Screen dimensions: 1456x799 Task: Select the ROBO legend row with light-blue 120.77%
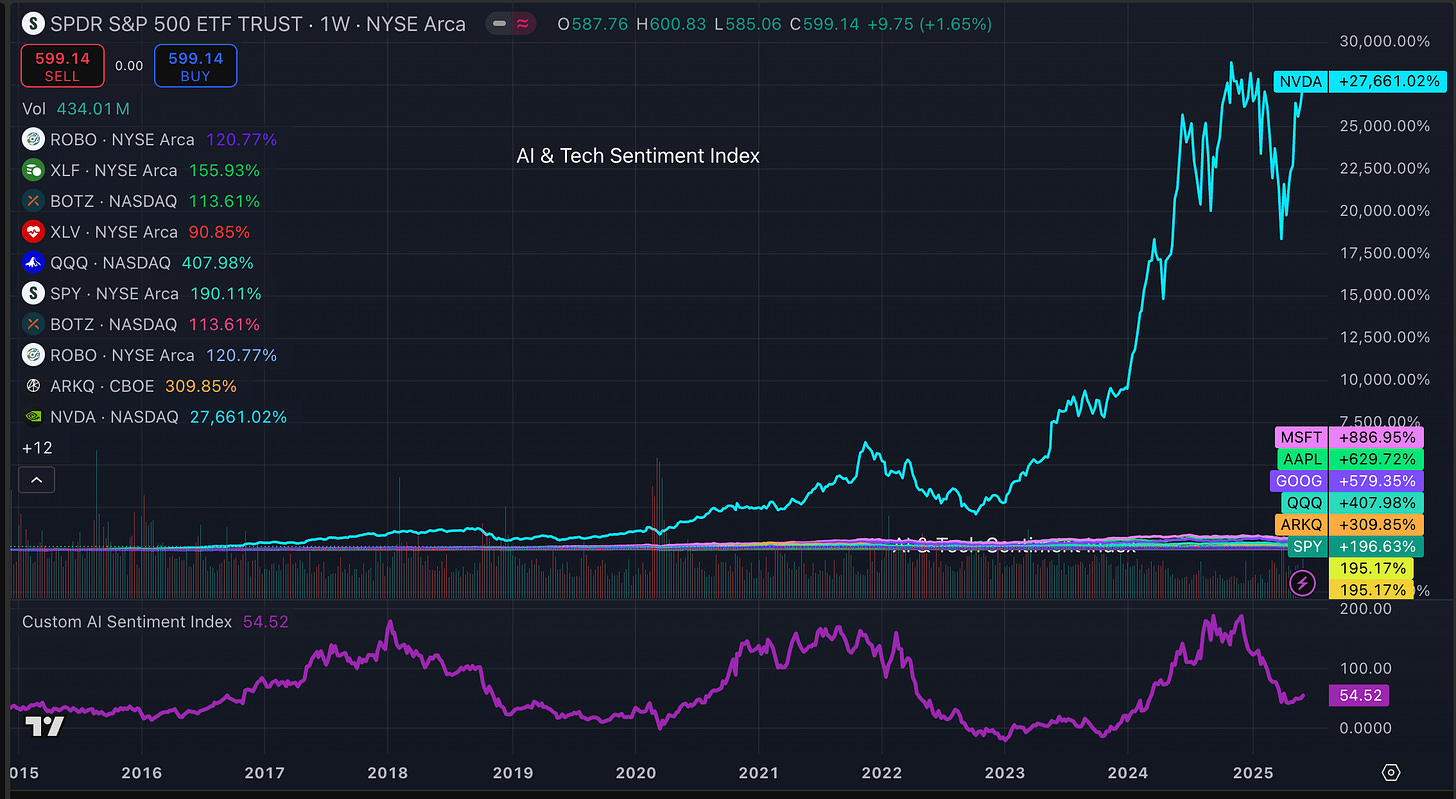[x=150, y=355]
